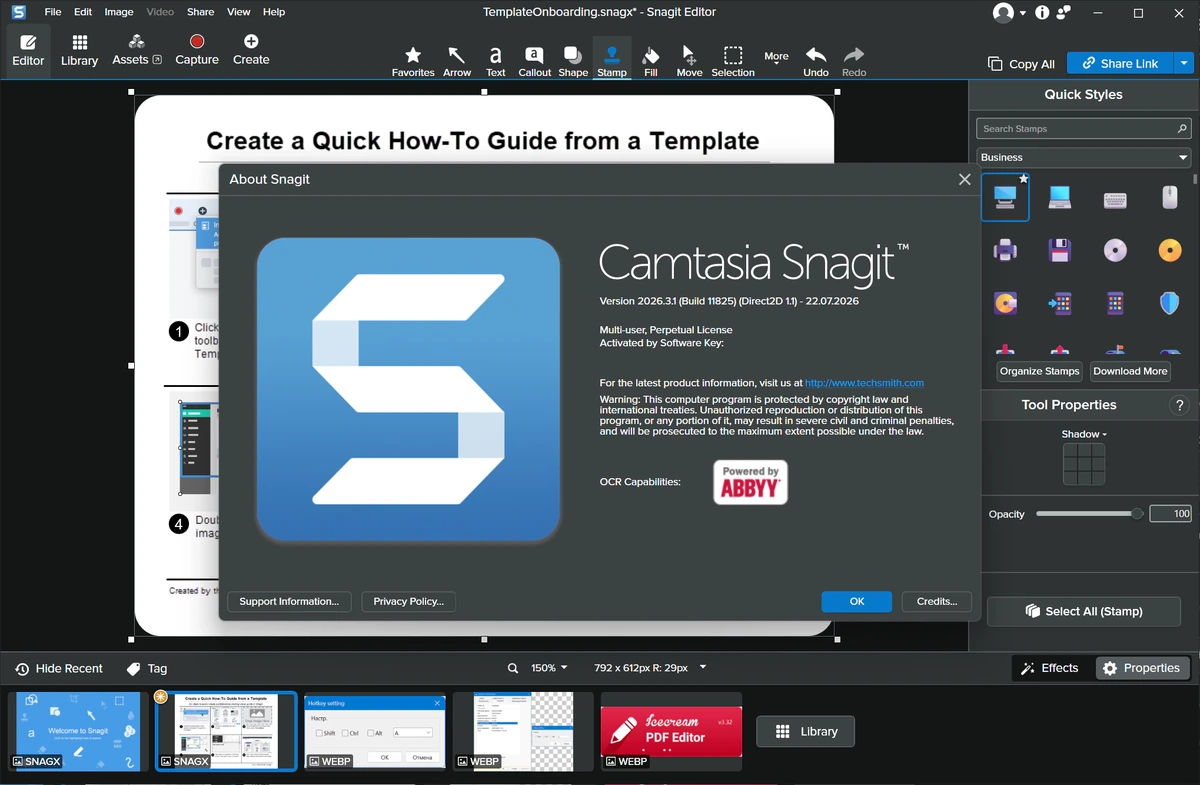Open the 150% zoom level dropdown

pos(549,668)
